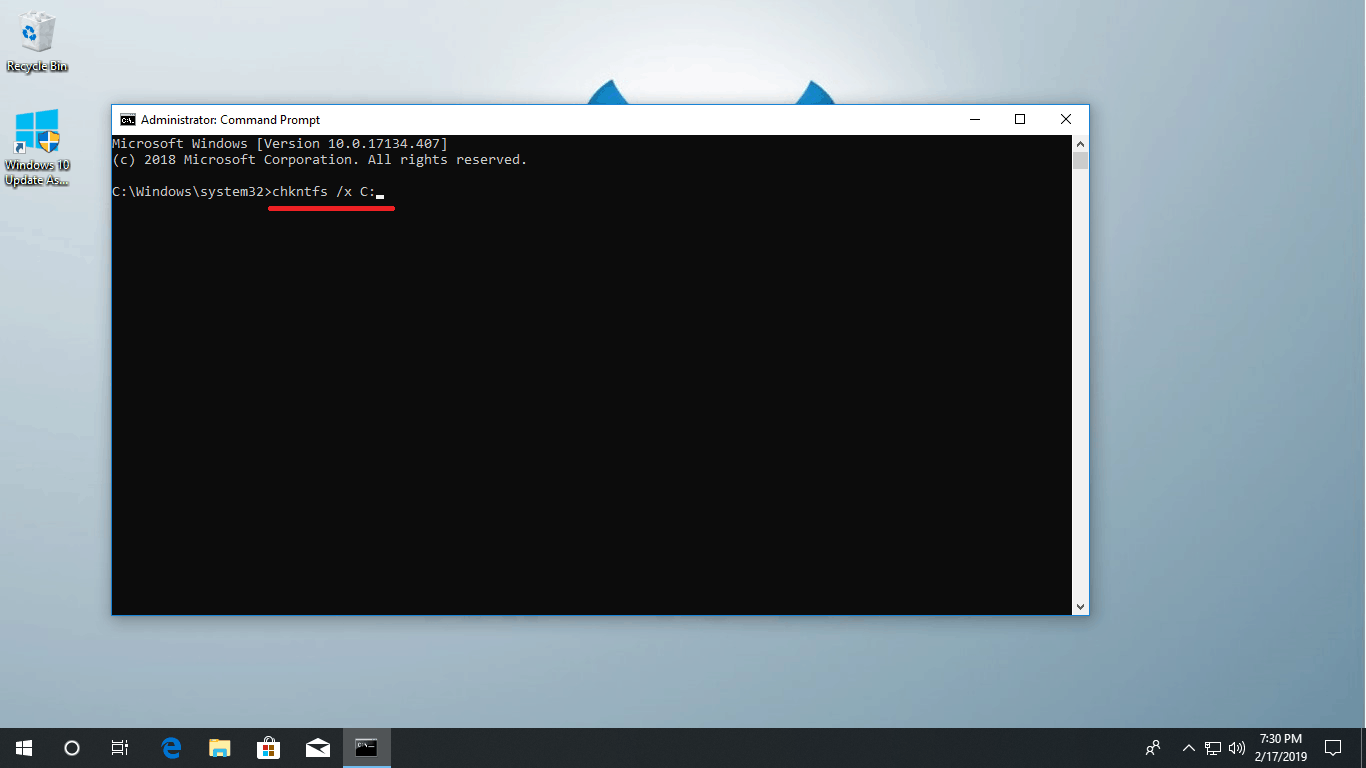Minimize the Command Prompt window
The width and height of the screenshot is (1366, 768).
pyautogui.click(x=975, y=120)
